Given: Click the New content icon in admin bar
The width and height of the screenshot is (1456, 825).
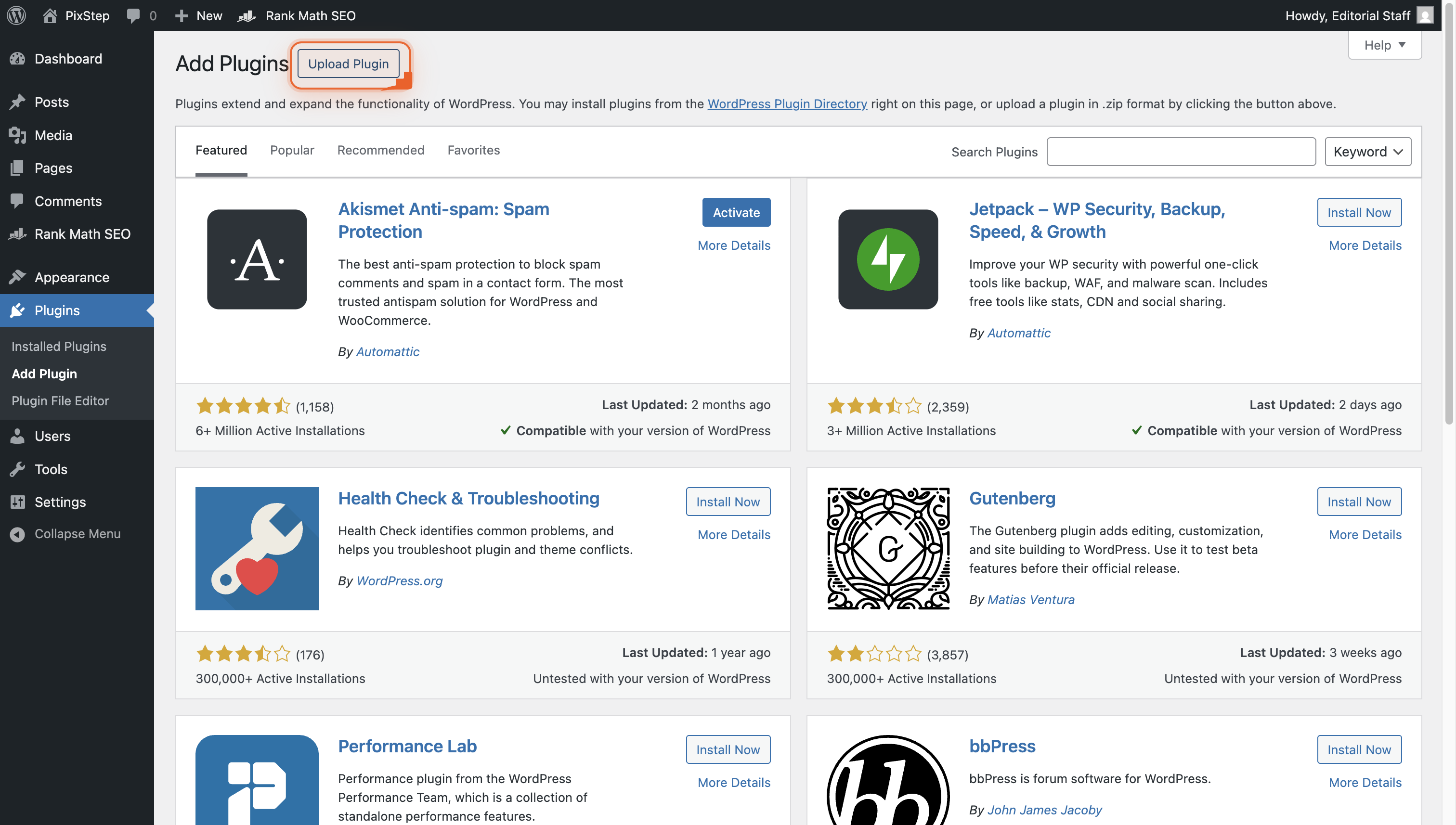Looking at the screenshot, I should (182, 15).
